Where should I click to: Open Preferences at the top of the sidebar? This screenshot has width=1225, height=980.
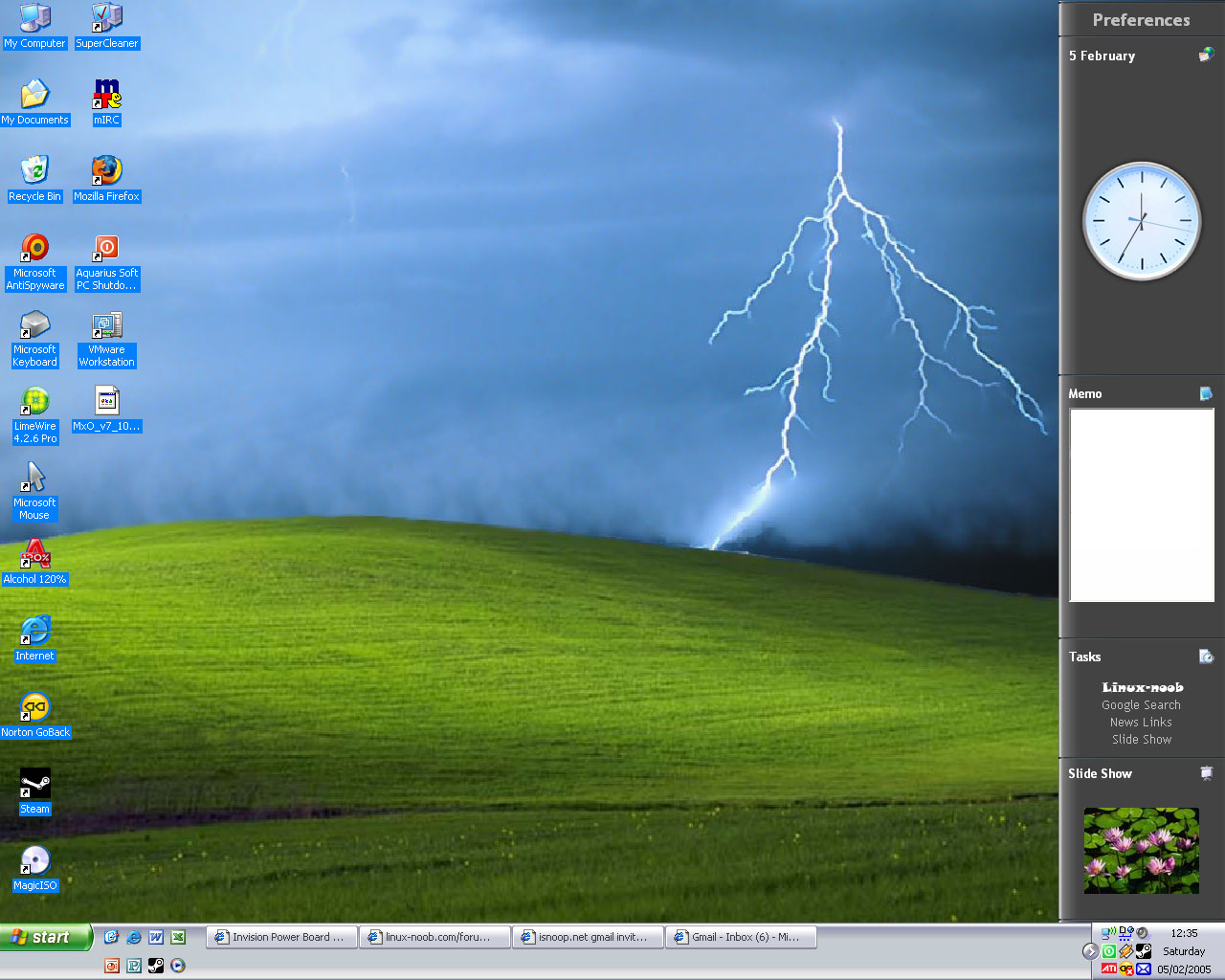(1141, 20)
